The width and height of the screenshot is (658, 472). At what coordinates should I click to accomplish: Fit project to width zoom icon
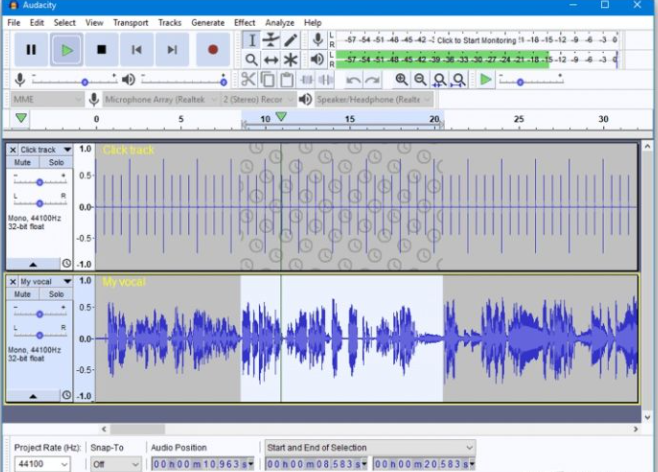coord(459,79)
